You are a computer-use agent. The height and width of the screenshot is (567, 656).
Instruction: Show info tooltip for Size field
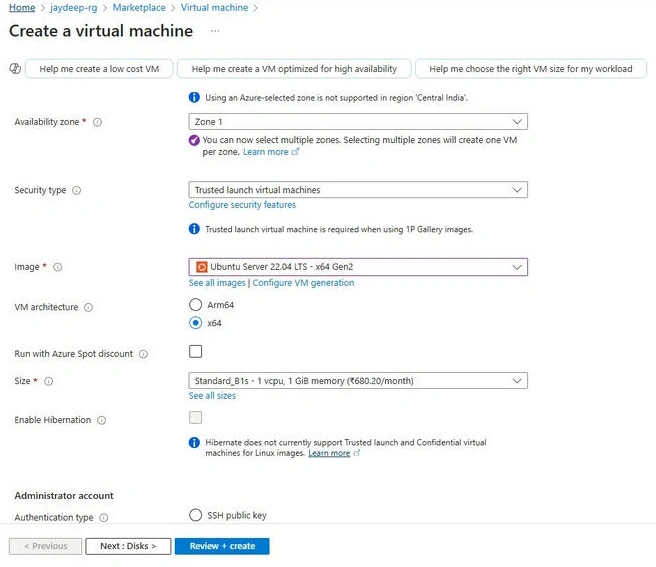[49, 381]
